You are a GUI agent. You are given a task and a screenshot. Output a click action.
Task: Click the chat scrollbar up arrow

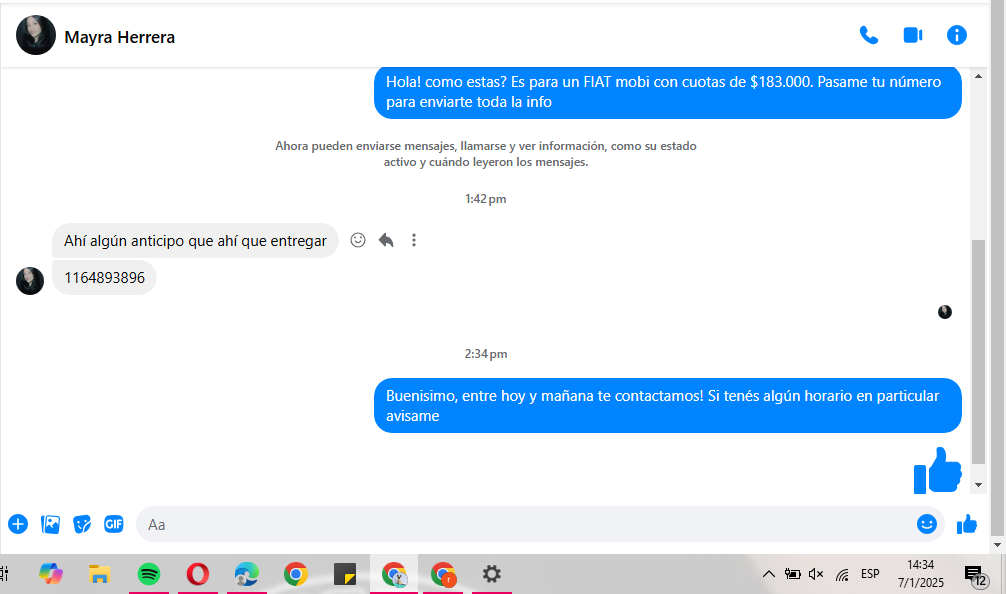[978, 76]
